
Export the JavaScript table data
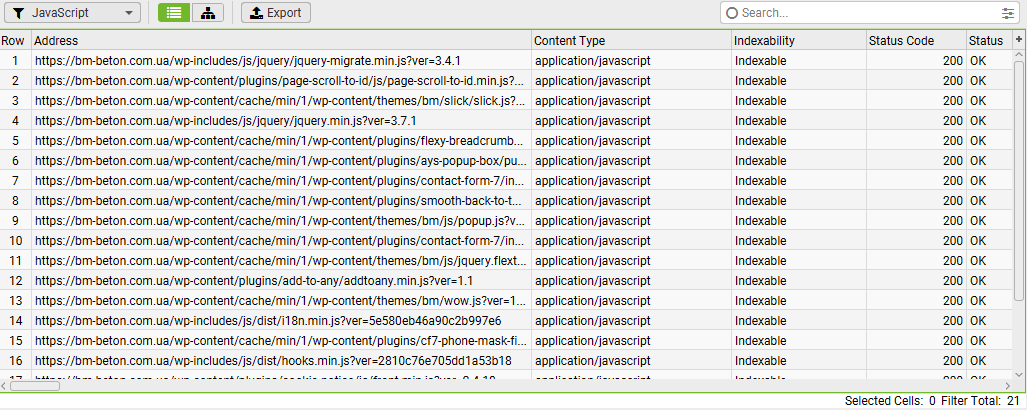click(276, 12)
